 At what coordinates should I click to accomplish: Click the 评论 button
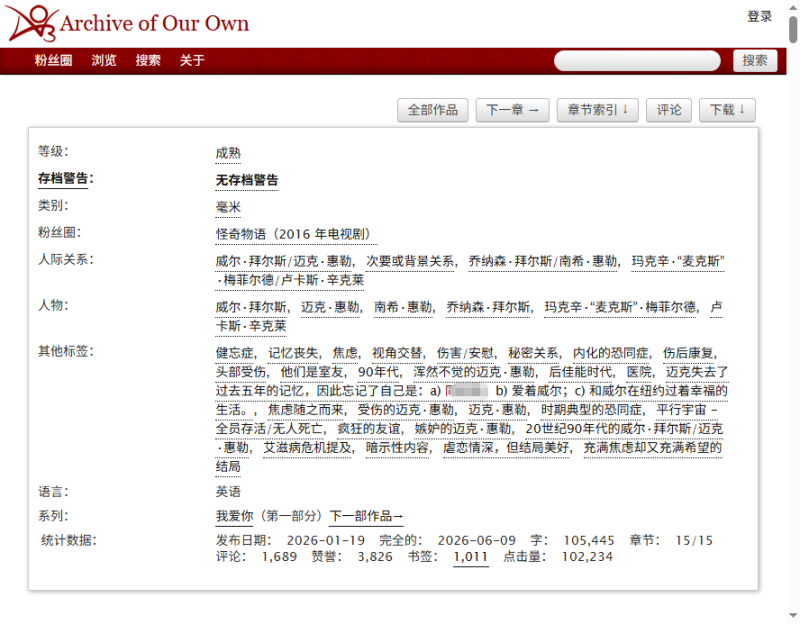669,110
